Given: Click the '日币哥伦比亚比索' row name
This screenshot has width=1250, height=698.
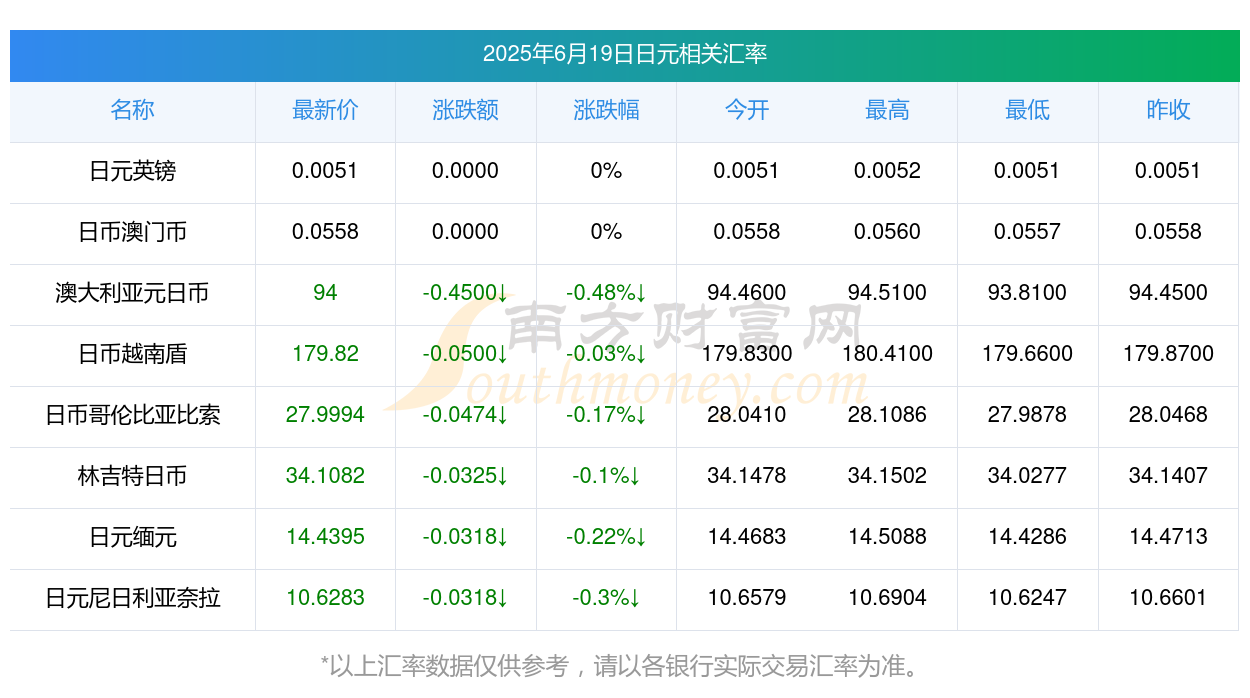Looking at the screenshot, I should 132,415.
